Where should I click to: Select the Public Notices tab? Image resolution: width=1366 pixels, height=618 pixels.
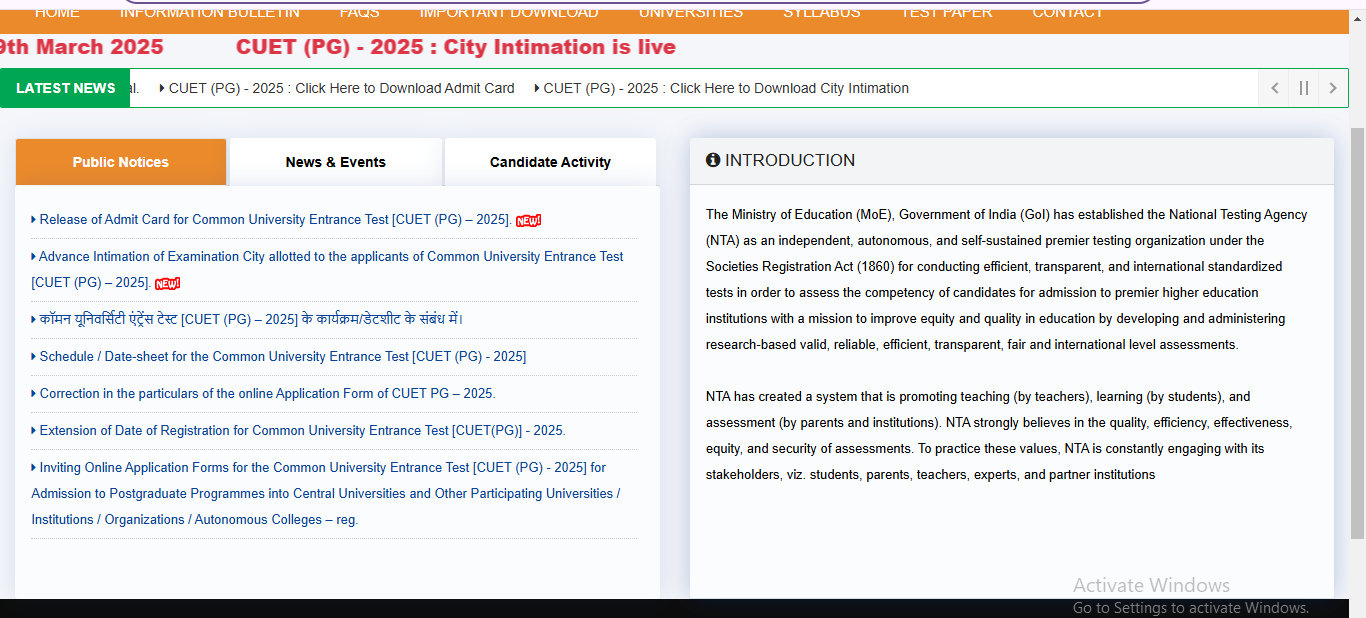coord(120,161)
